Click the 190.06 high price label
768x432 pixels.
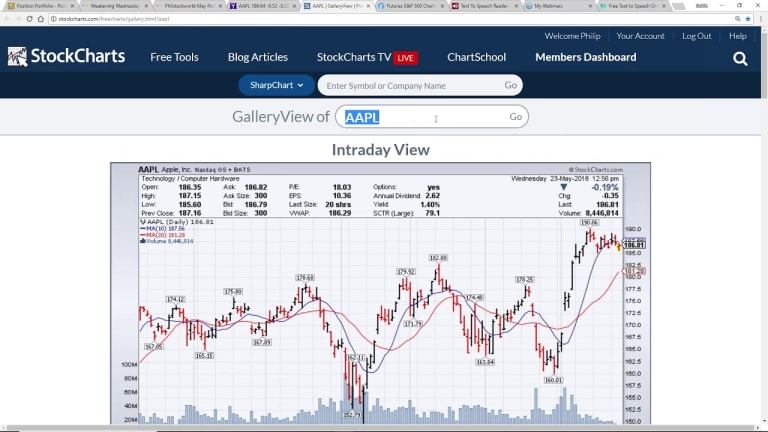pyautogui.click(x=589, y=222)
